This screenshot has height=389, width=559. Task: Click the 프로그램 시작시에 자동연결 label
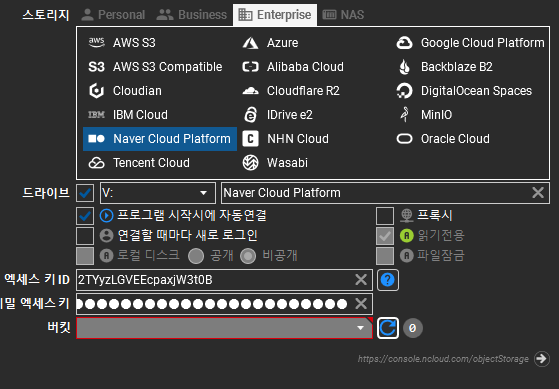click(192, 215)
